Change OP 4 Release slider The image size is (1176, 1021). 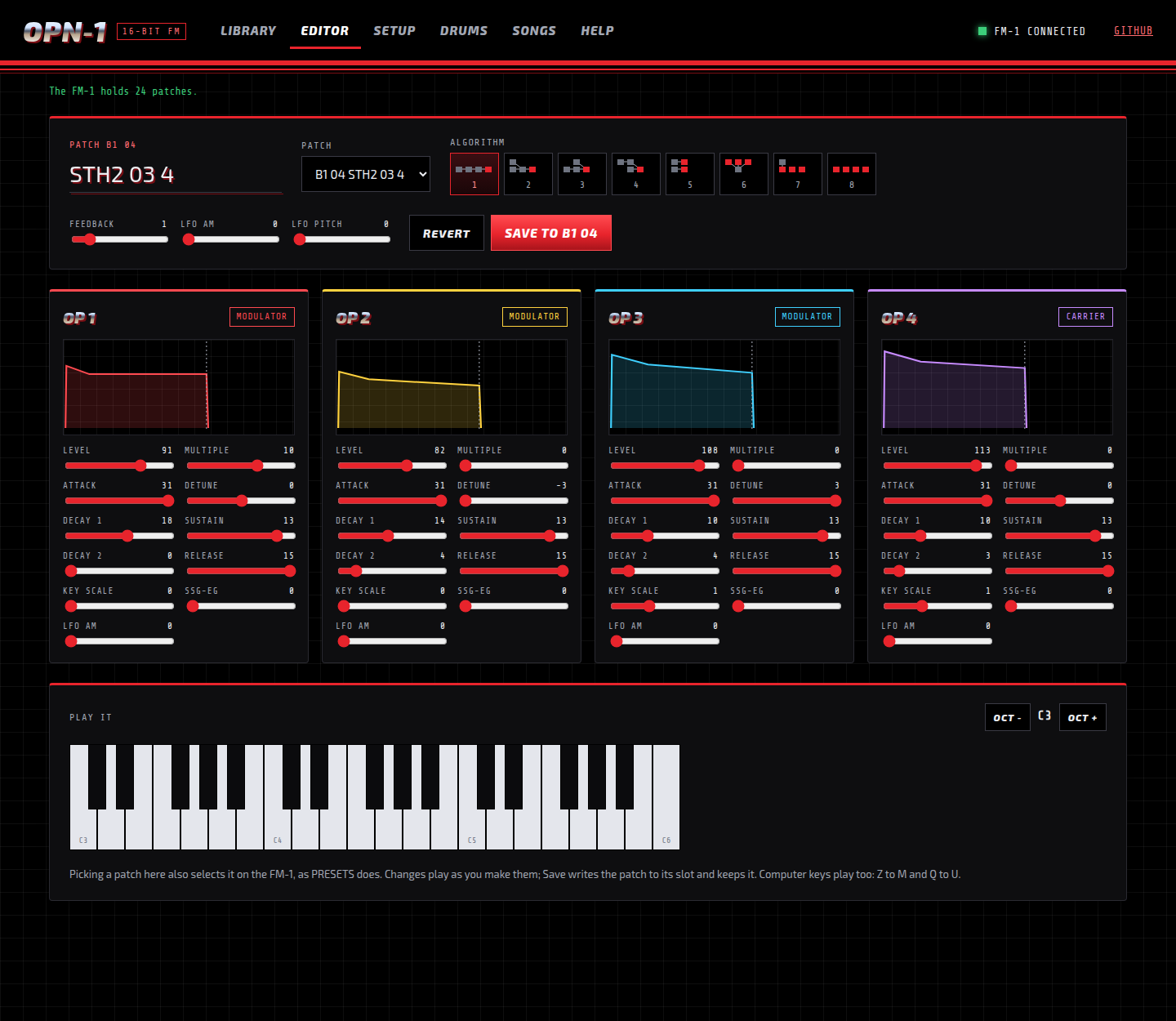(x=1059, y=571)
